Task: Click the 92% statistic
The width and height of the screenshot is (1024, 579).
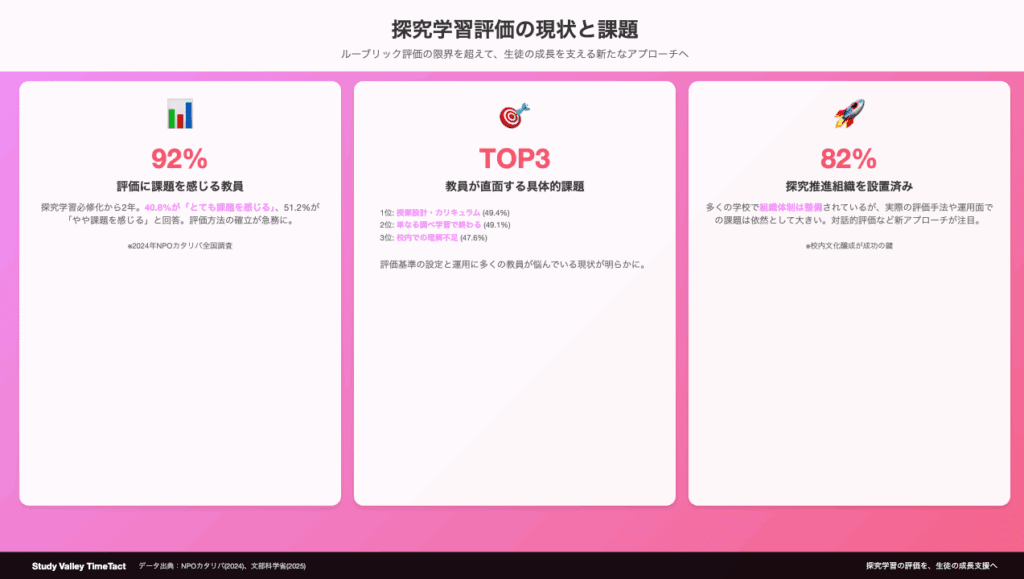Action: pos(179,158)
